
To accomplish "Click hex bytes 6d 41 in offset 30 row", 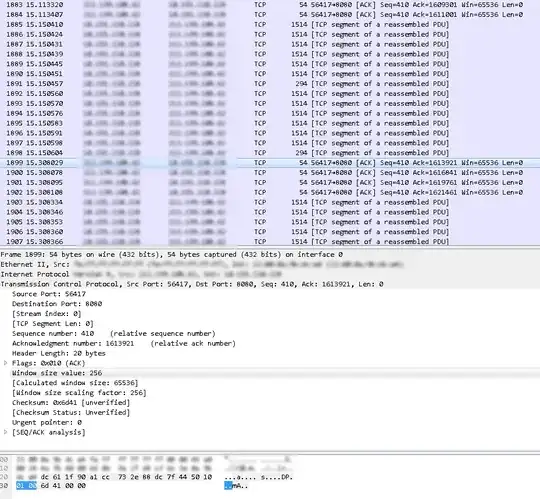I will [51, 486].
